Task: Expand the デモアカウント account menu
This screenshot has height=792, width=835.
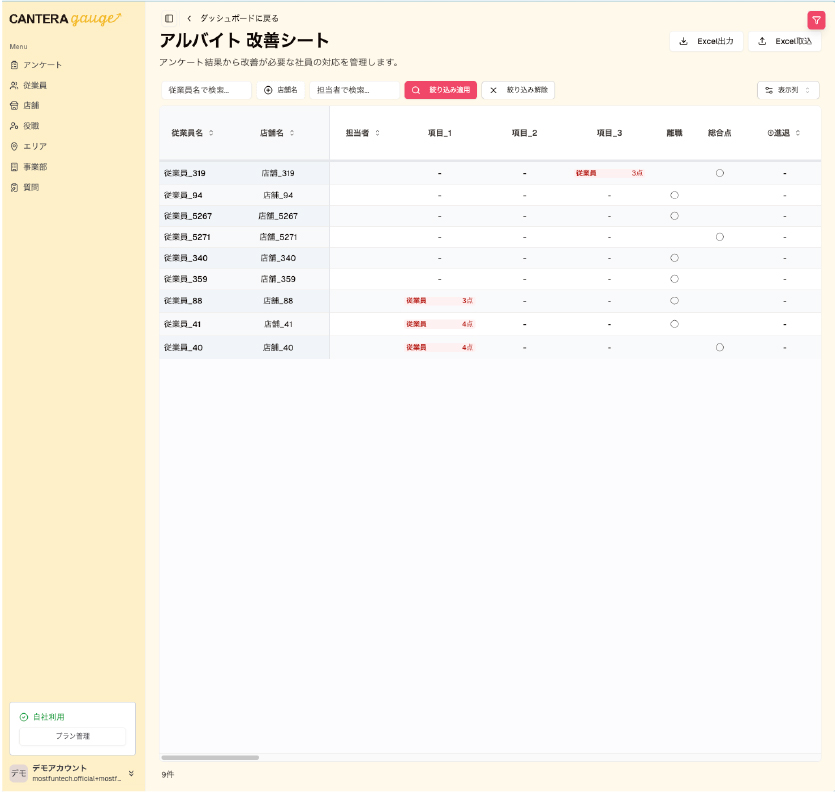Action: pos(131,772)
